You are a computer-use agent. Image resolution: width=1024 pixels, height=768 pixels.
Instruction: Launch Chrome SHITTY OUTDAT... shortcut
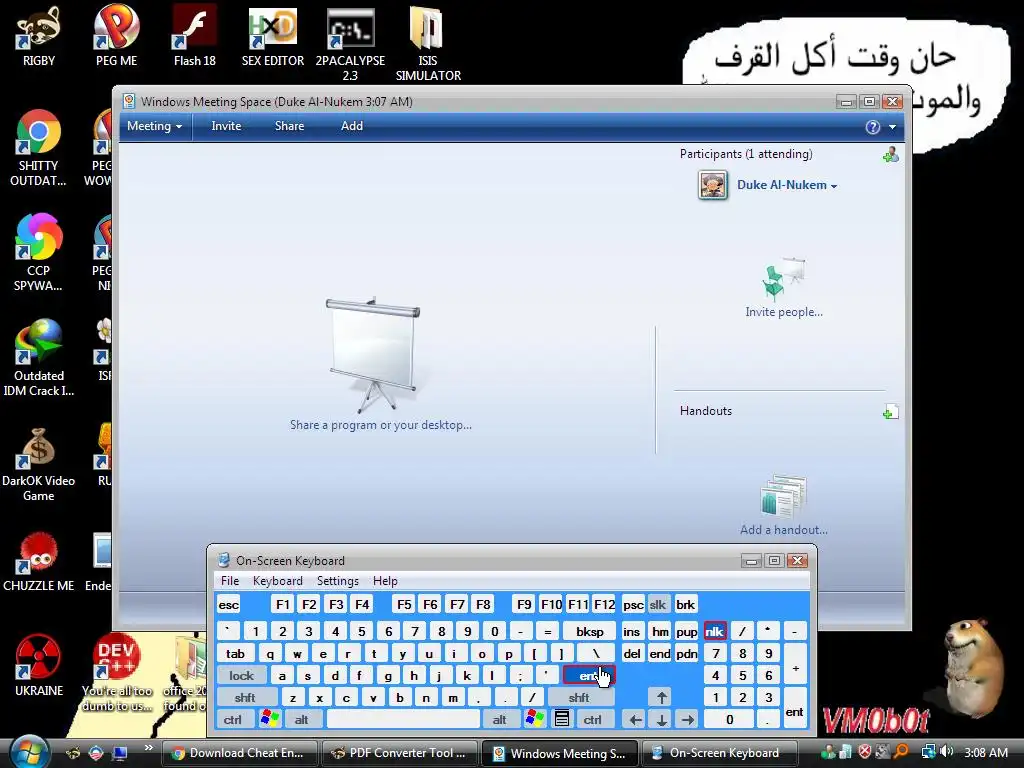(x=38, y=148)
